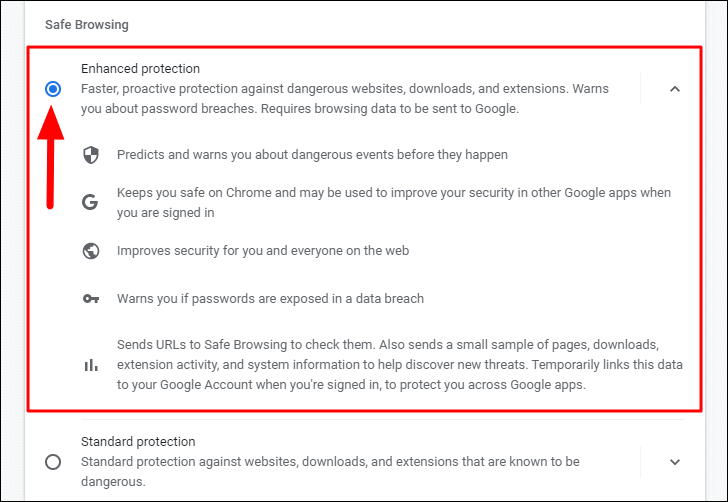Click the key icon for password breach warning
The image size is (728, 502).
coord(91,299)
